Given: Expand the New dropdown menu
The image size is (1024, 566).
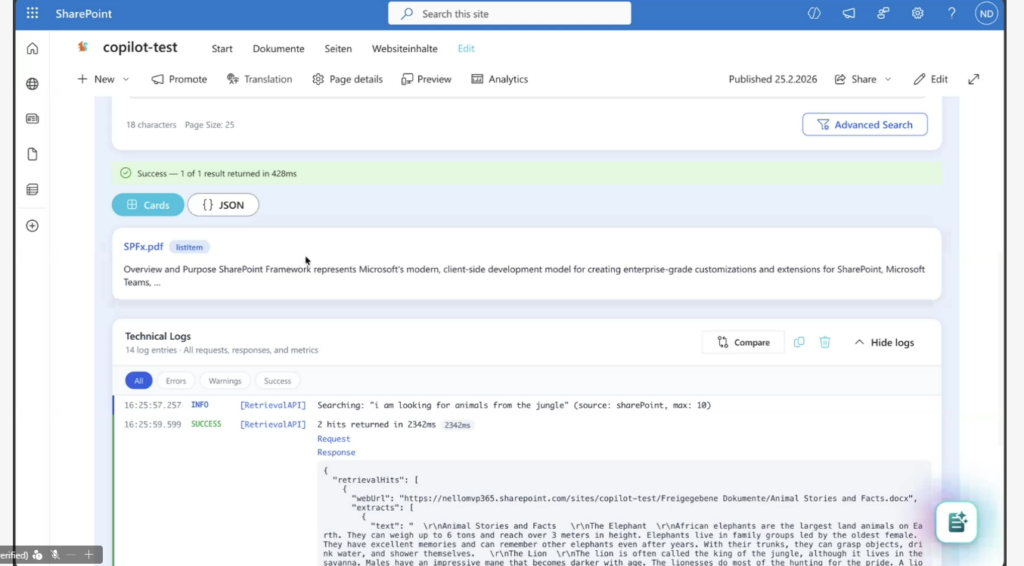Looking at the screenshot, I should point(103,79).
